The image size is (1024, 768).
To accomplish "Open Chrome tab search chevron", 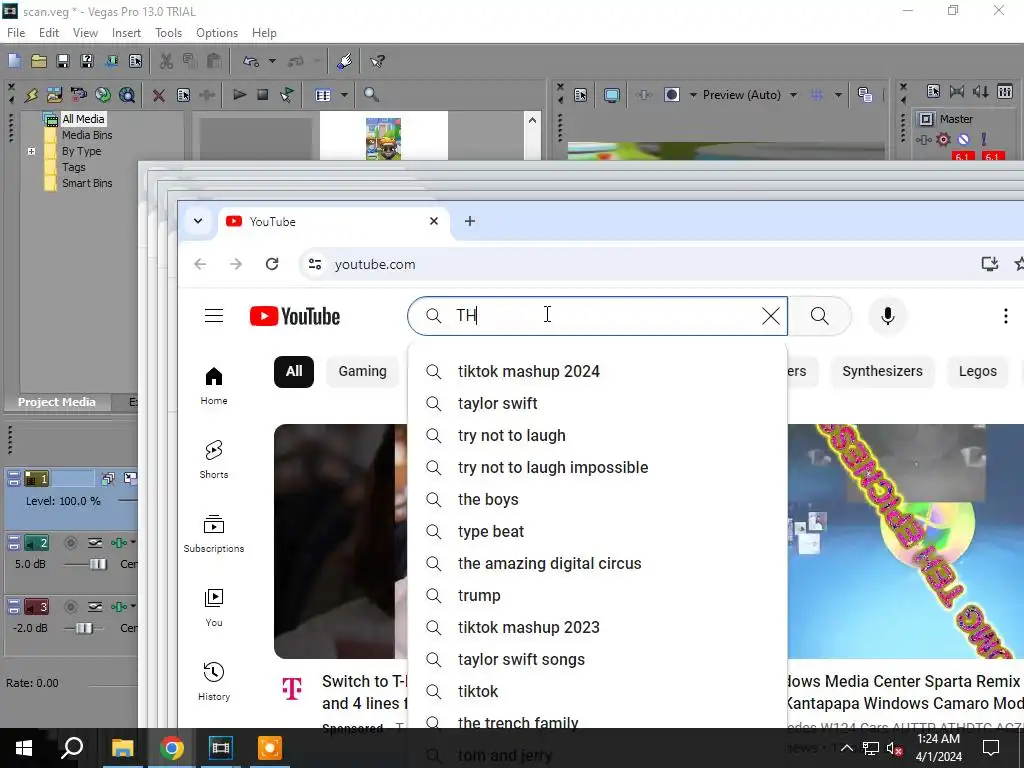I will [x=198, y=221].
